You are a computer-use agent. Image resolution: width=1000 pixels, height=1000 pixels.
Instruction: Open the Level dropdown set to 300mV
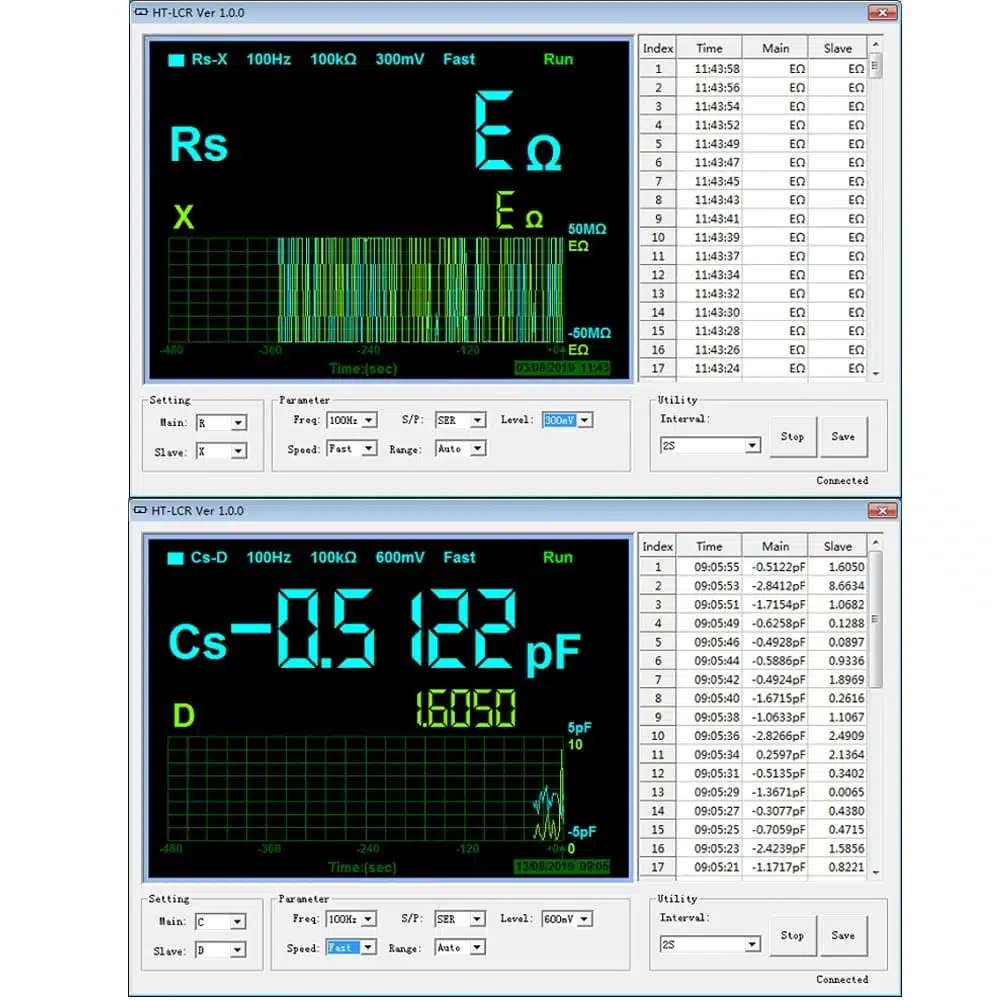tap(584, 421)
